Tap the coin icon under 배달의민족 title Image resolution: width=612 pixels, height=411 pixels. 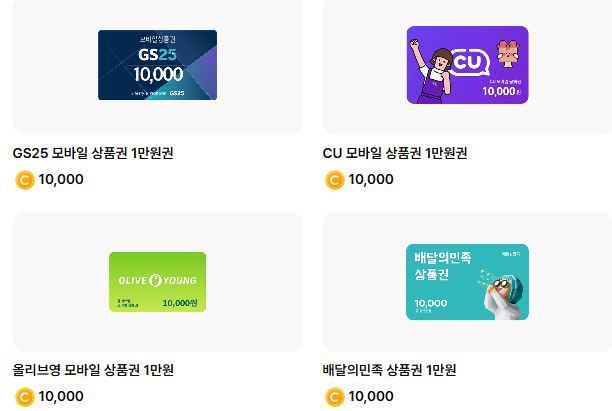click(334, 397)
